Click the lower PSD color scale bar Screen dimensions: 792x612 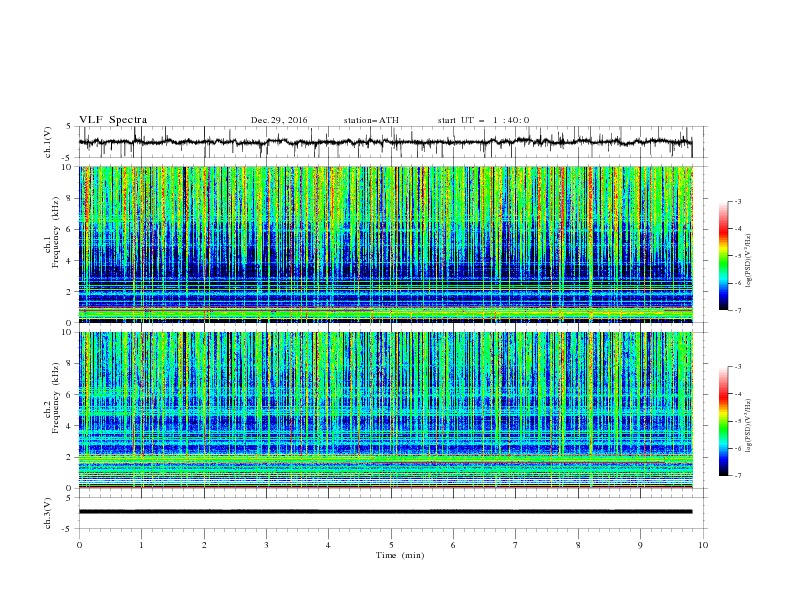point(723,421)
